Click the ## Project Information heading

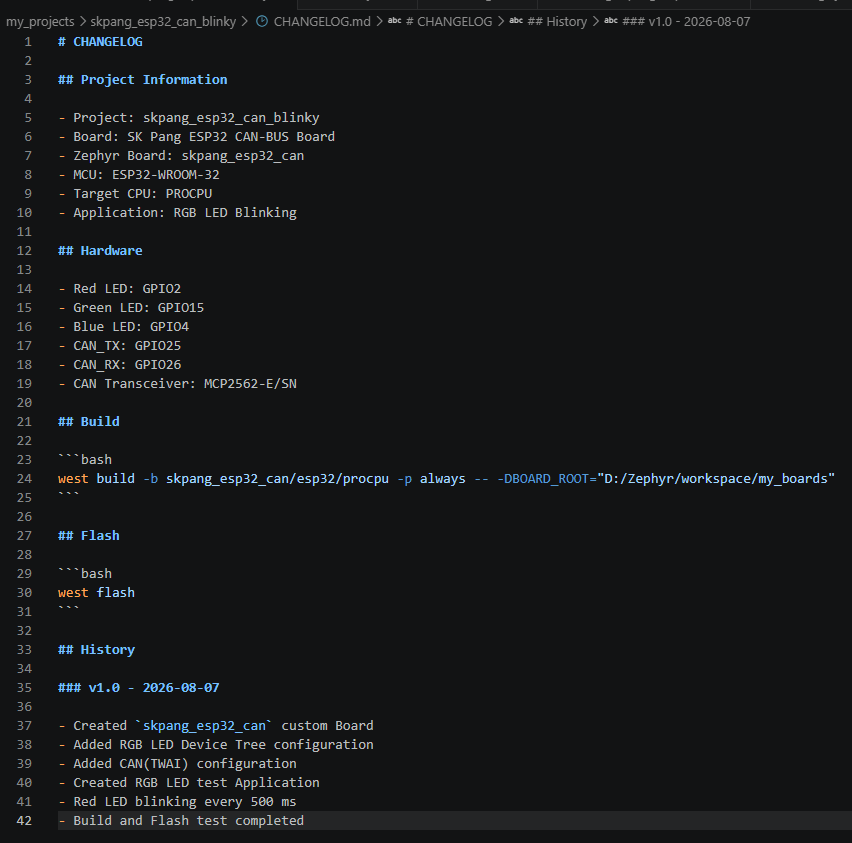[x=143, y=80]
